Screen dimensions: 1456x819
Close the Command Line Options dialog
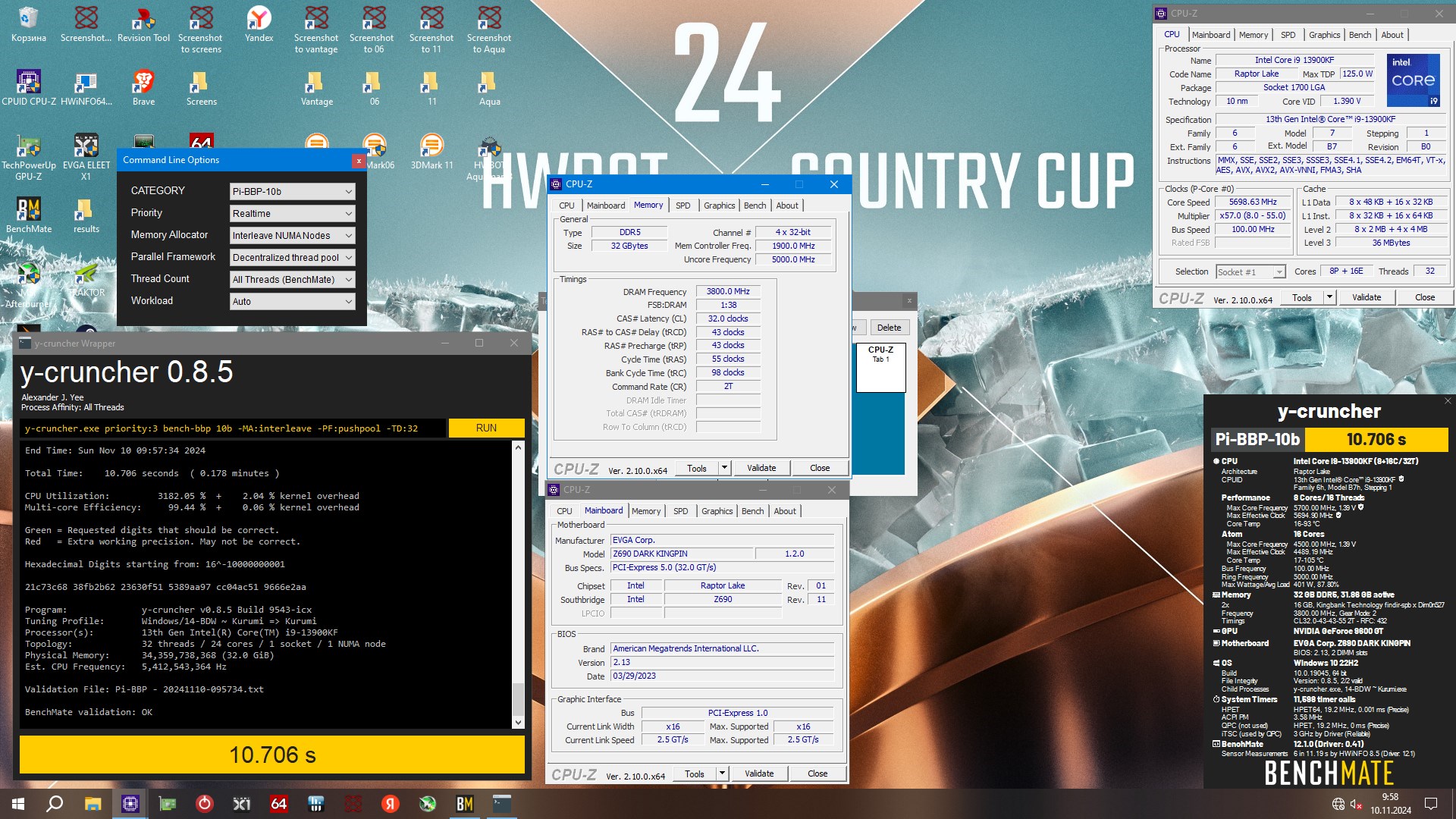359,161
